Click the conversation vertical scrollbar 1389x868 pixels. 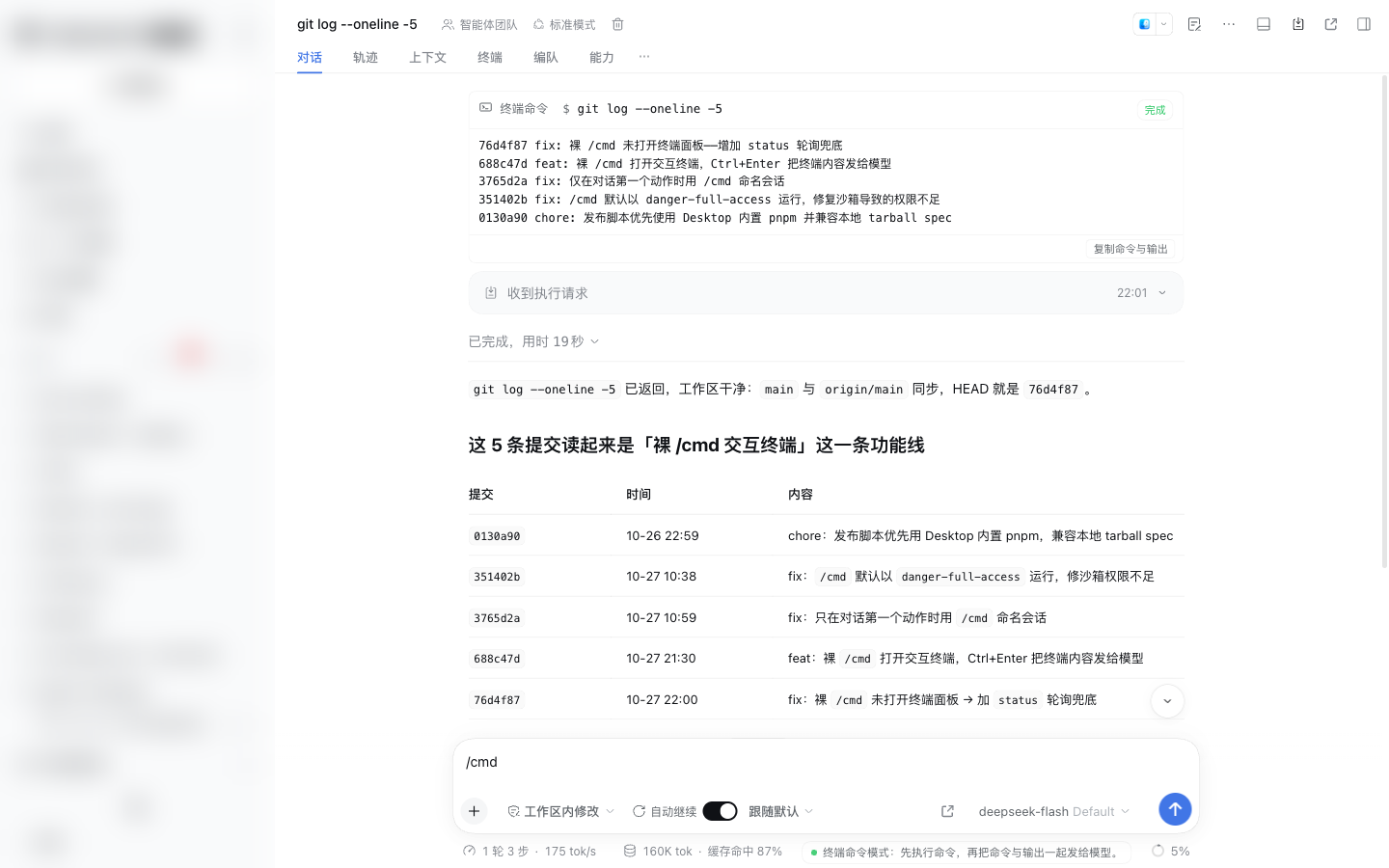point(1384,323)
